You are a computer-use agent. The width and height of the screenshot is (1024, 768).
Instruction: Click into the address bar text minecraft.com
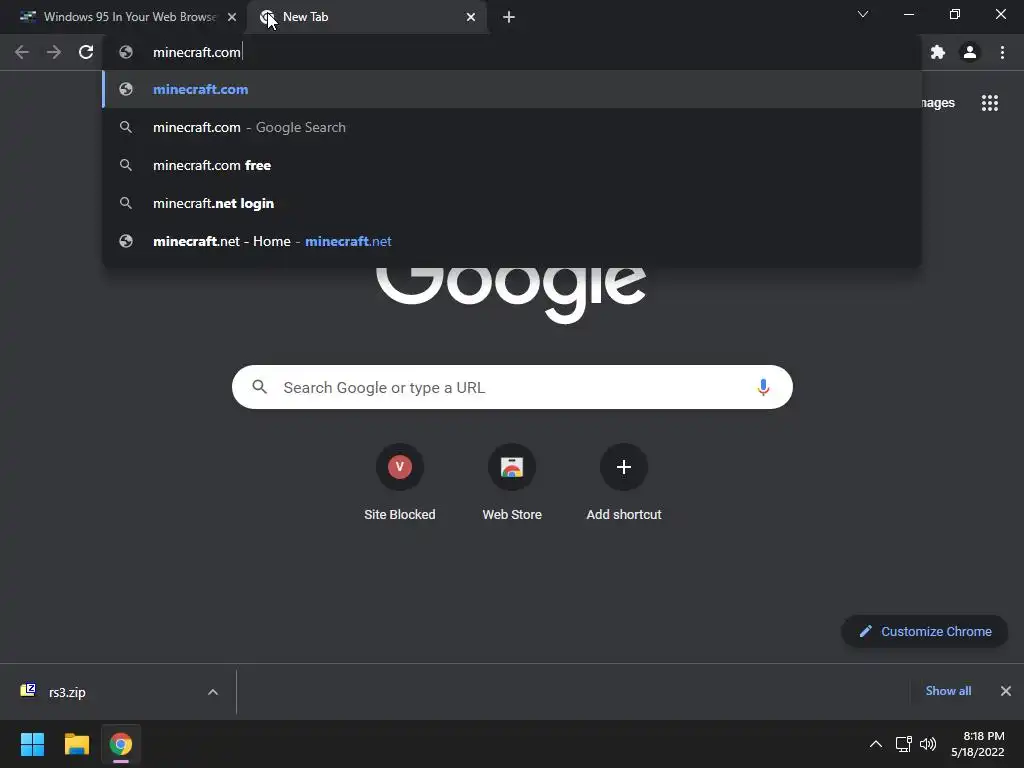coord(197,52)
